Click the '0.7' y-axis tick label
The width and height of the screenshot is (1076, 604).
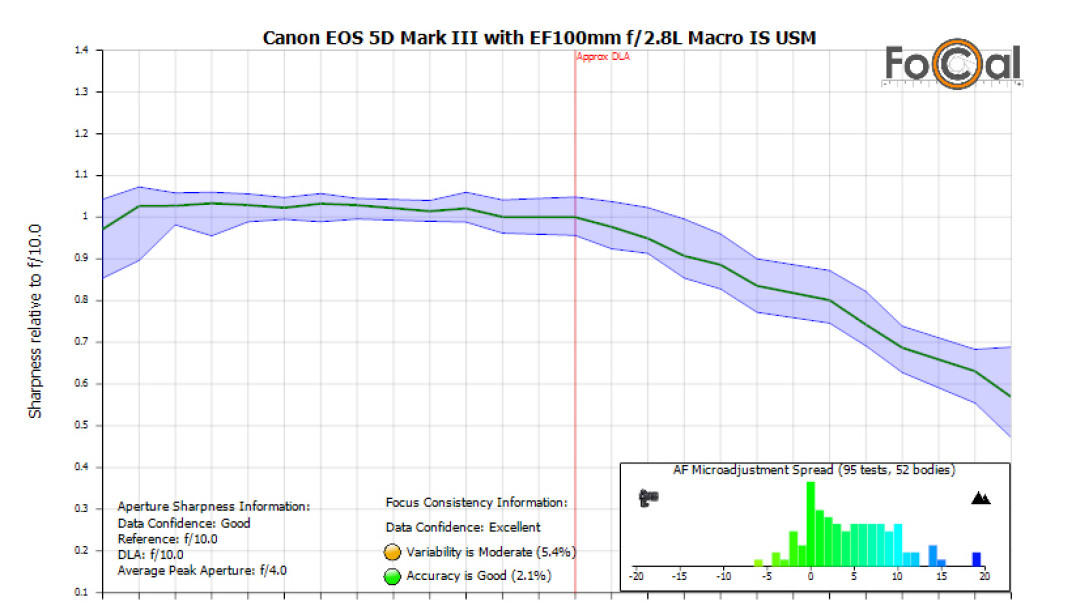point(81,342)
